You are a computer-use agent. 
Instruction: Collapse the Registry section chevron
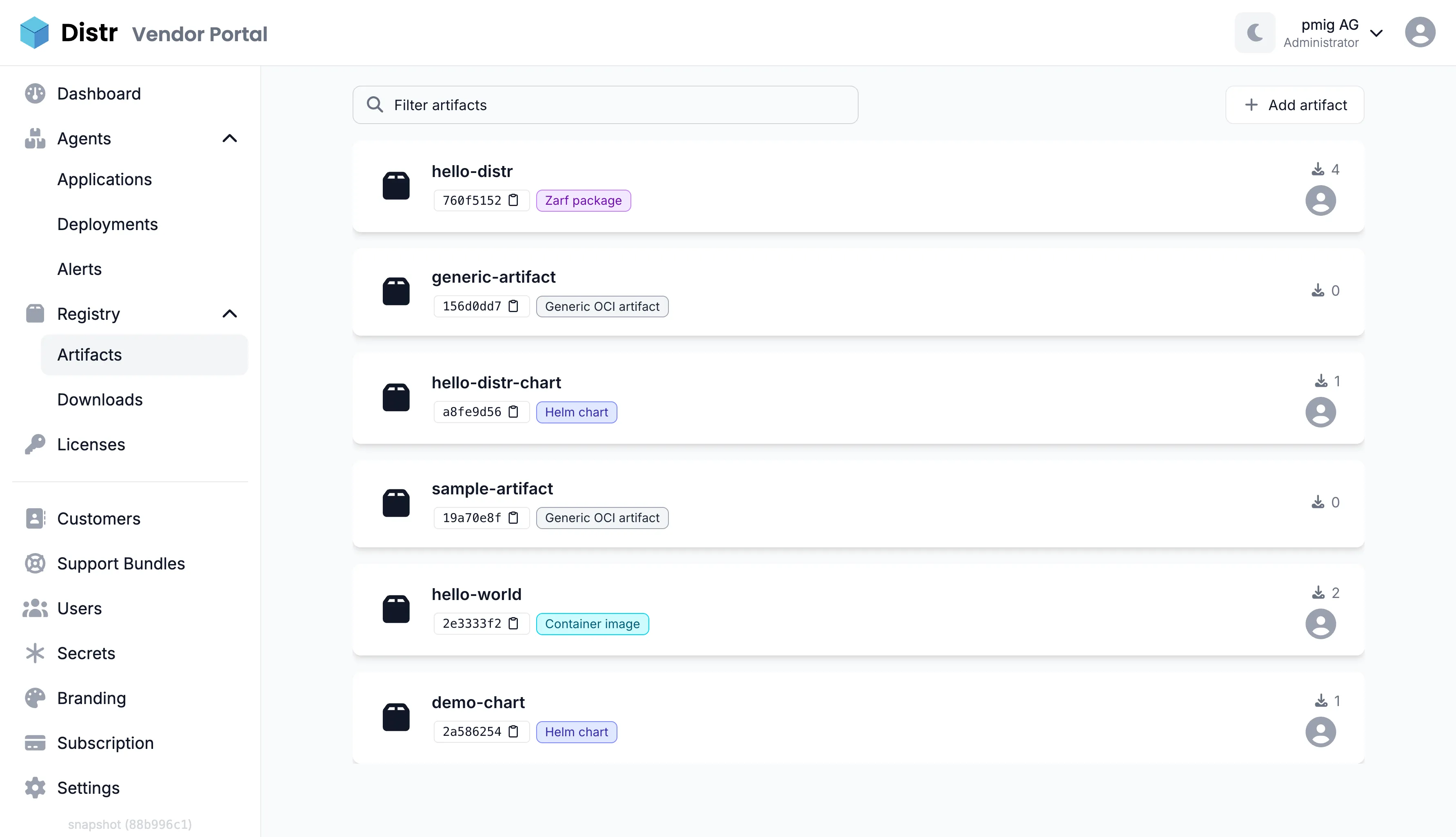click(229, 314)
